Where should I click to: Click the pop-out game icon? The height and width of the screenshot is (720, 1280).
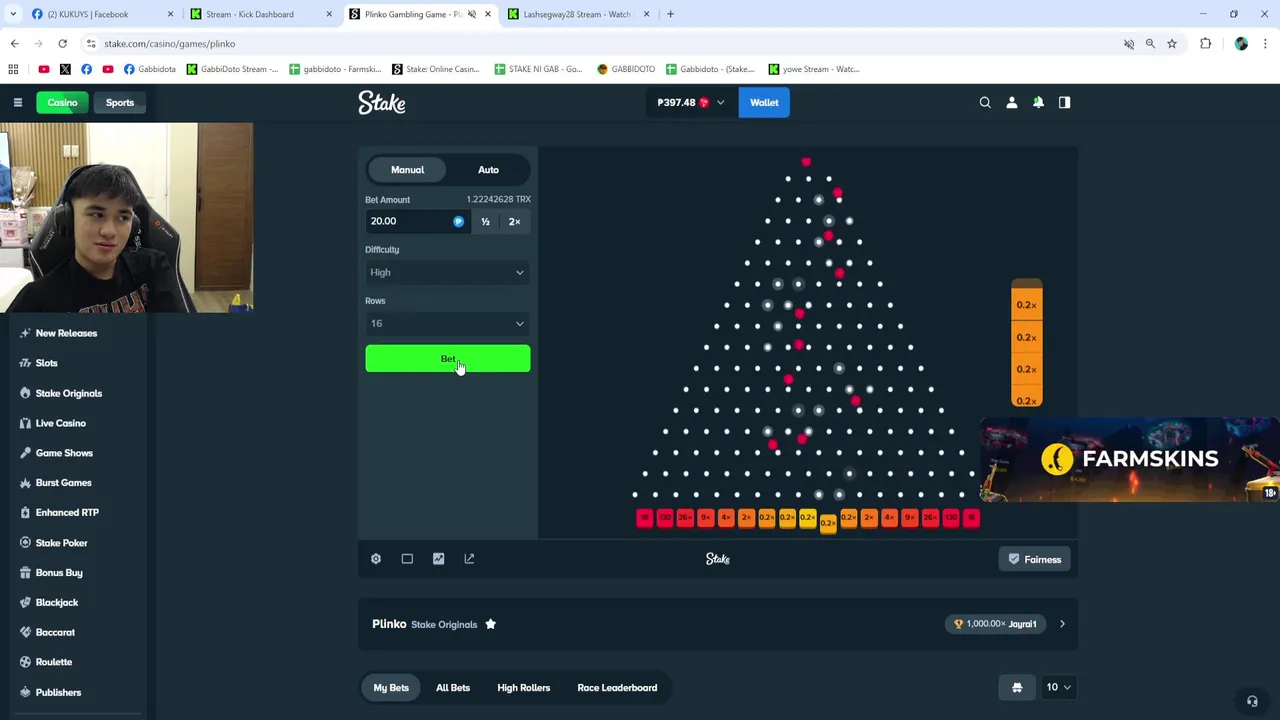pyautogui.click(x=469, y=559)
